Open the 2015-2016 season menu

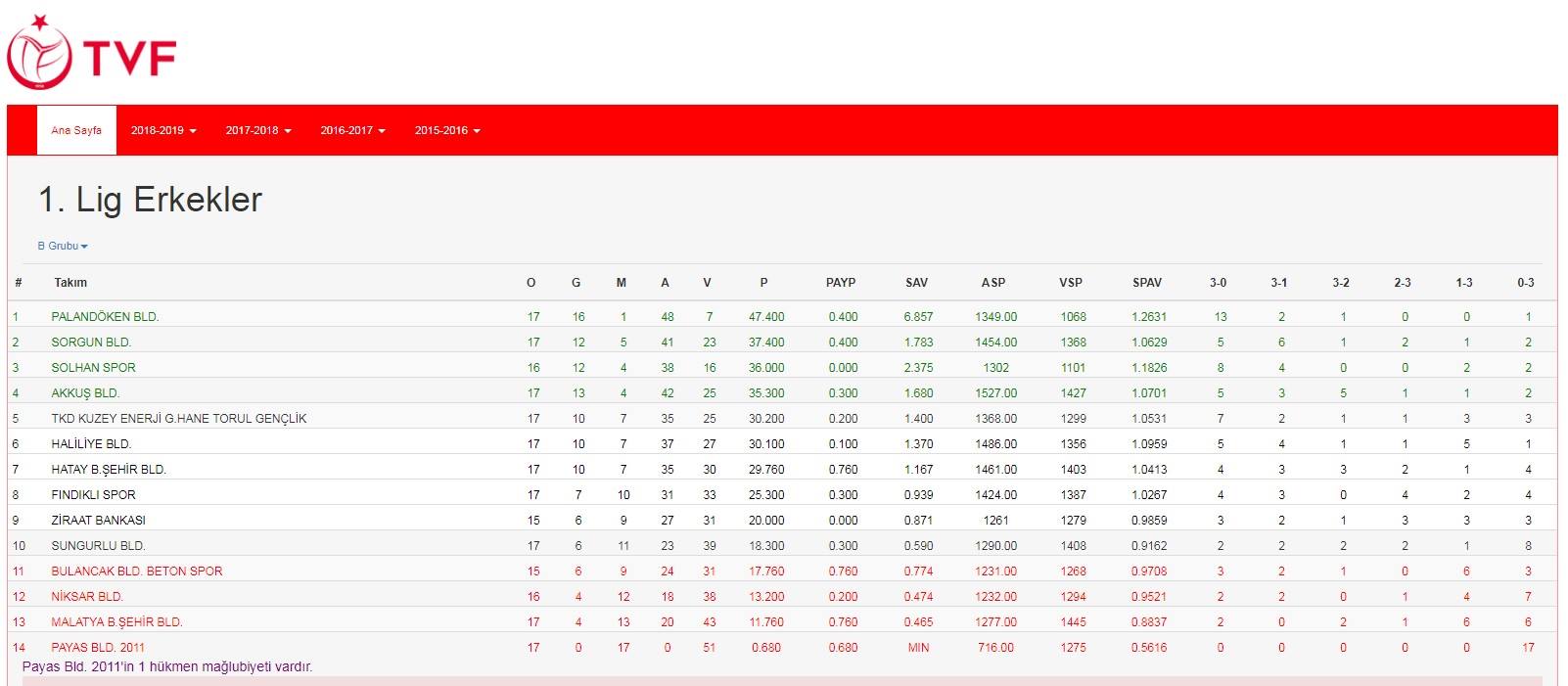[447, 130]
